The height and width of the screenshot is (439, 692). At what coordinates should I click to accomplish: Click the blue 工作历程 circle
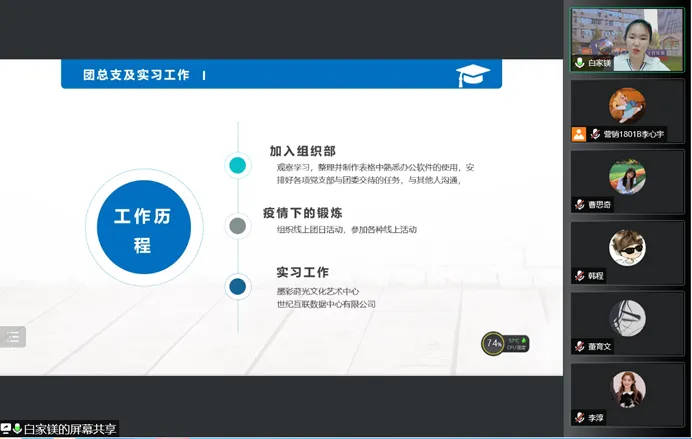144,227
